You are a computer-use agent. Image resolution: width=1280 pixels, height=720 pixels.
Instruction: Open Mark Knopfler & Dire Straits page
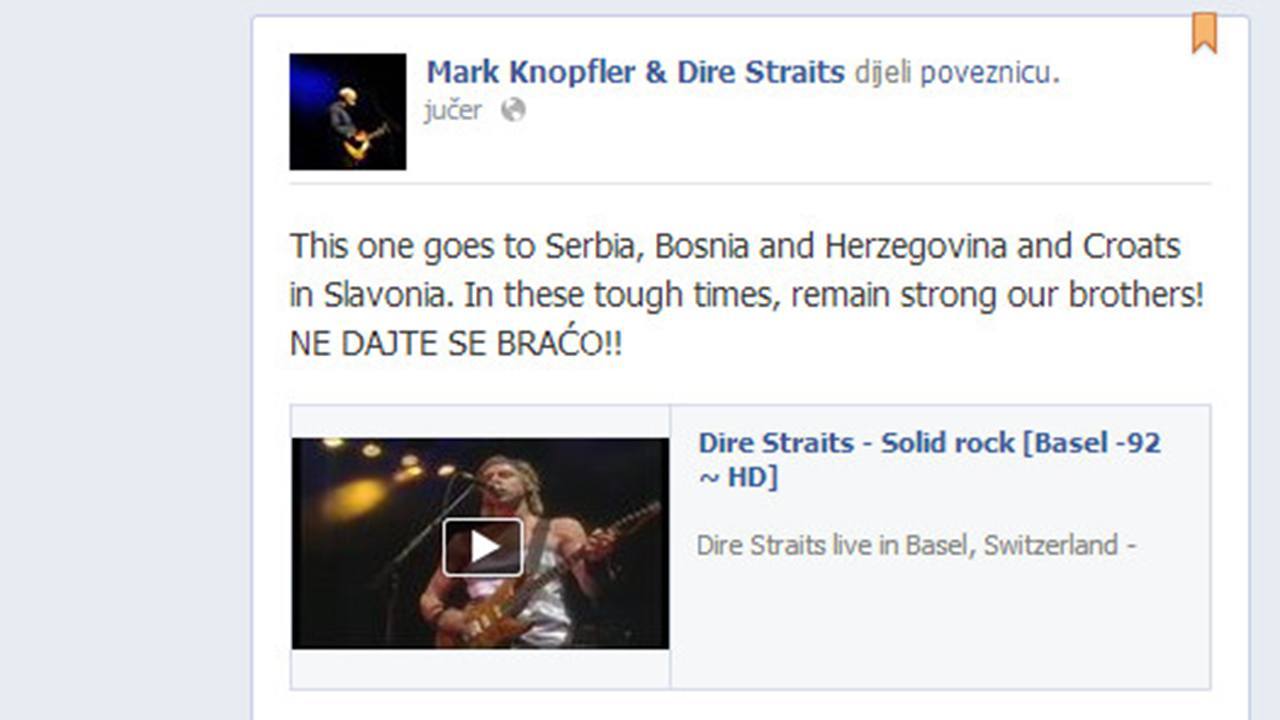pos(636,72)
